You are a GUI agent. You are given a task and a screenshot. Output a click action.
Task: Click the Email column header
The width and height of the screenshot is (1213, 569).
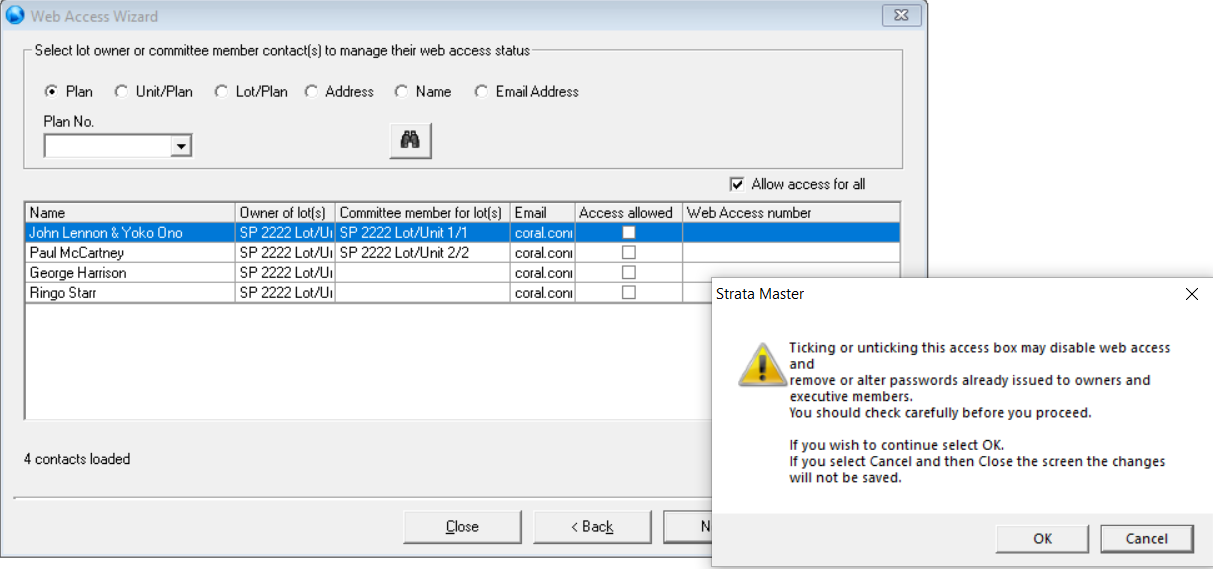[543, 212]
